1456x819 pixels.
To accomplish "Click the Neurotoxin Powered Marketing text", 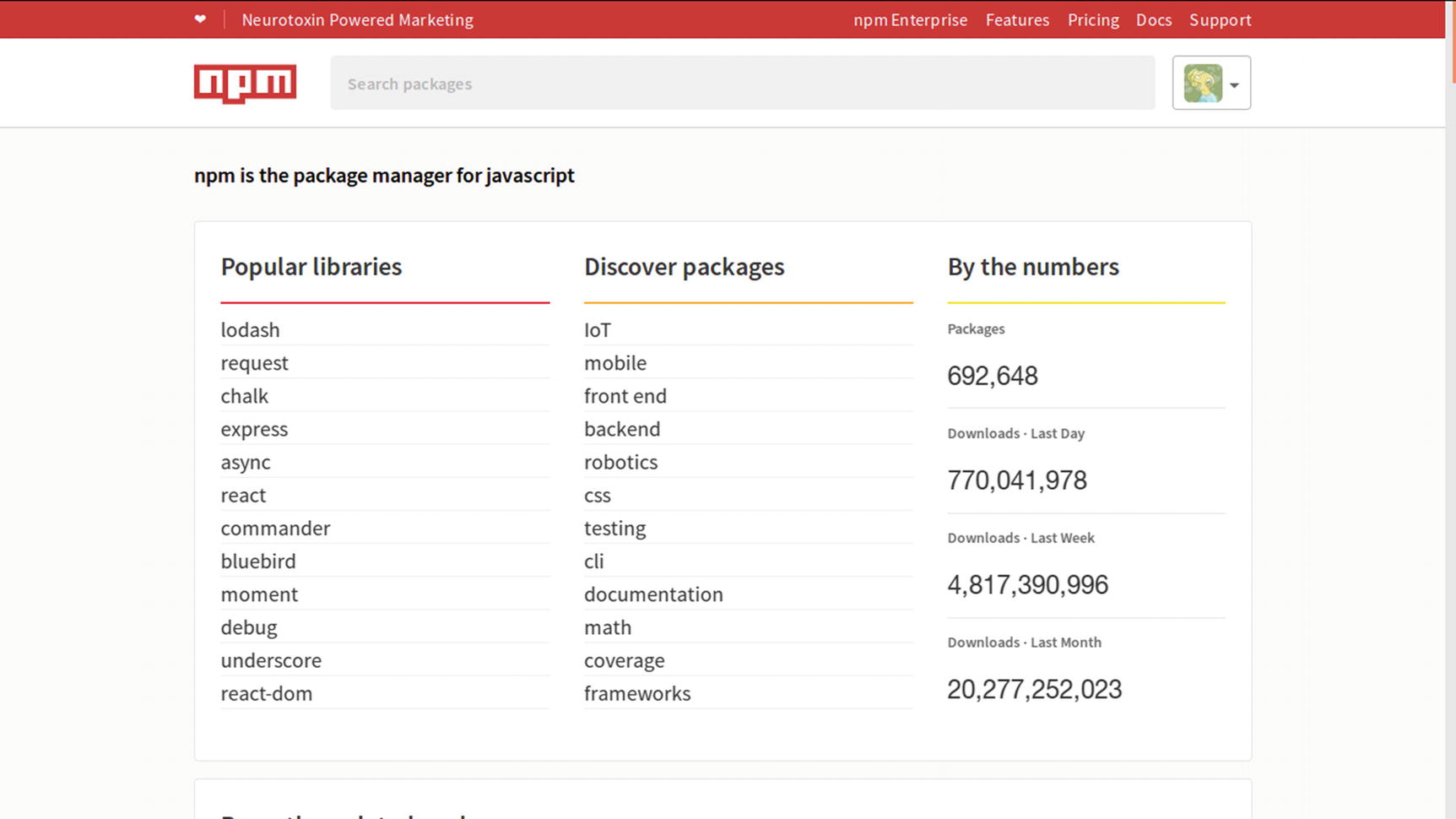I will 357,19.
